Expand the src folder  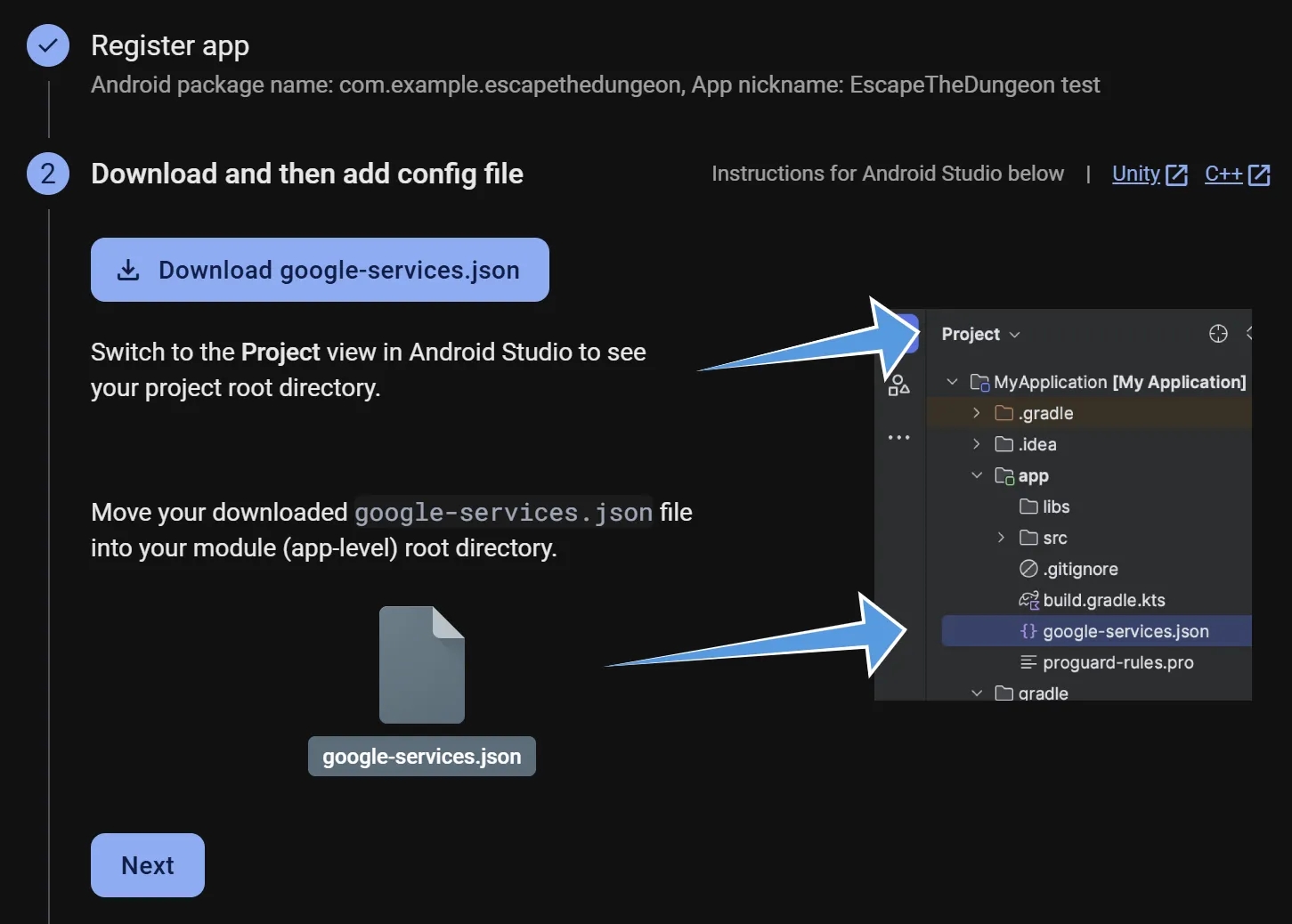tap(1002, 538)
